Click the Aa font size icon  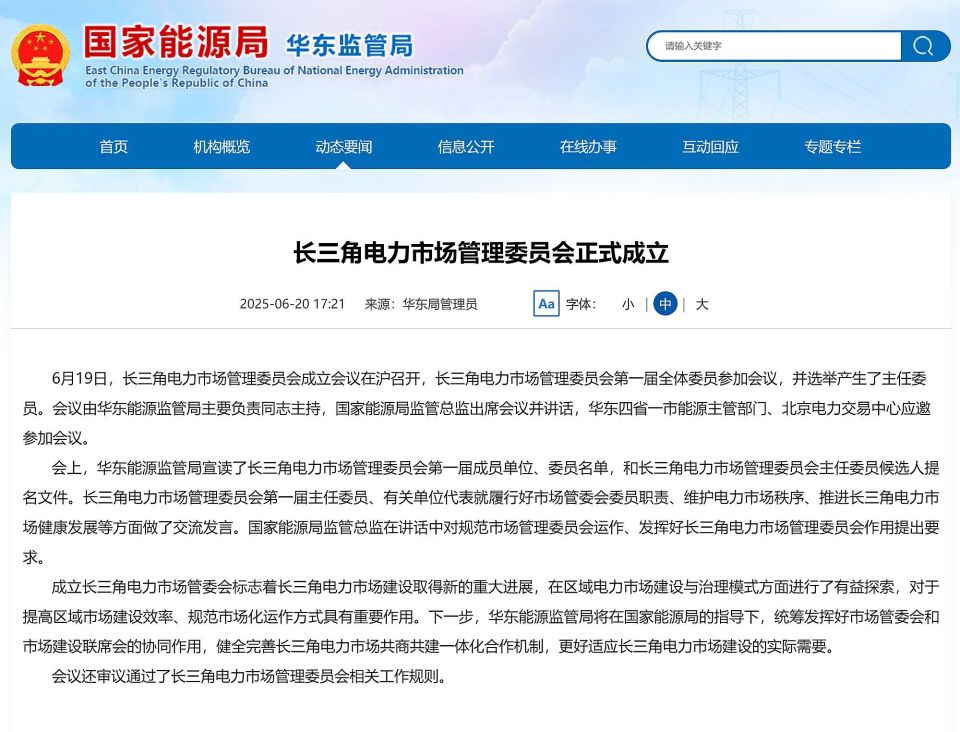pyautogui.click(x=546, y=304)
